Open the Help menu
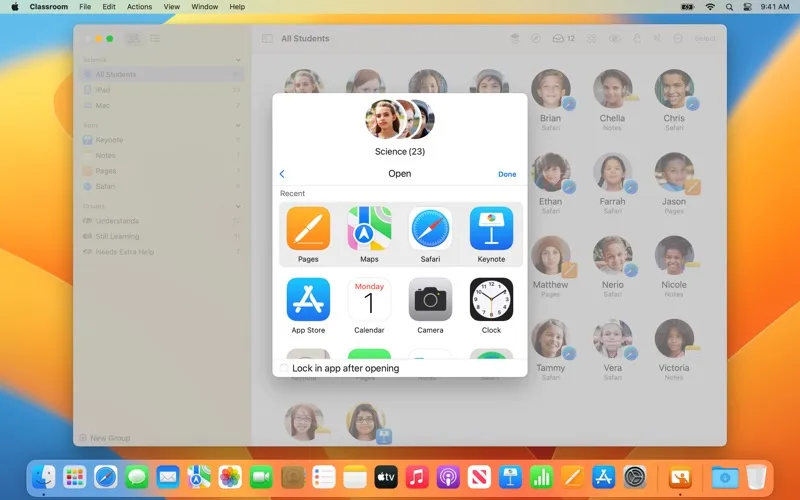This screenshot has height=500, width=800. click(x=237, y=7)
